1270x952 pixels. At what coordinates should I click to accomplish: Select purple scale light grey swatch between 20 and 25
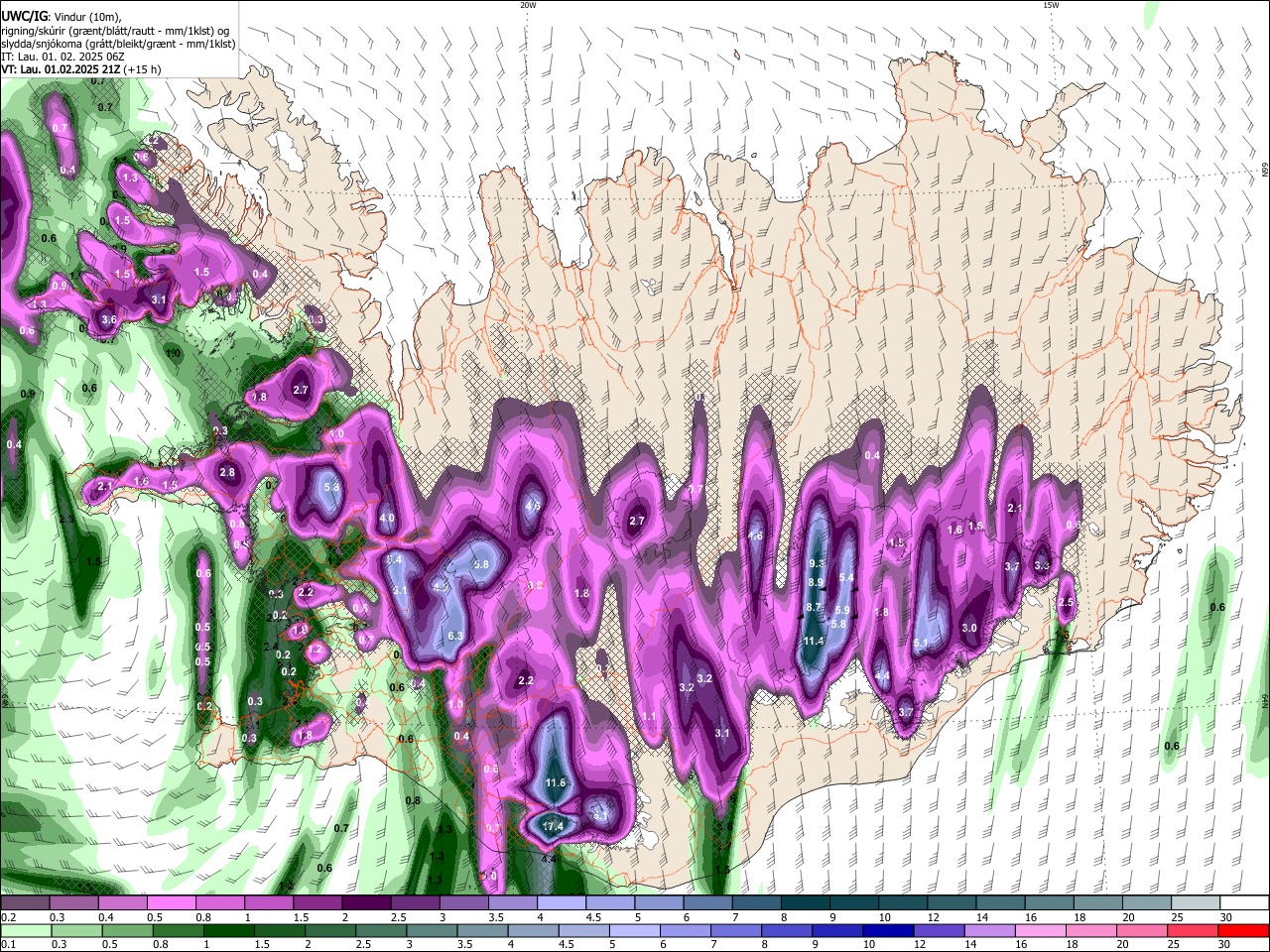(1148, 903)
